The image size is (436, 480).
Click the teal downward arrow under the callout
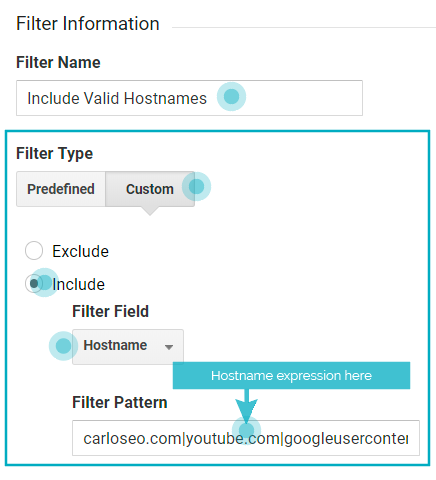coord(246,406)
